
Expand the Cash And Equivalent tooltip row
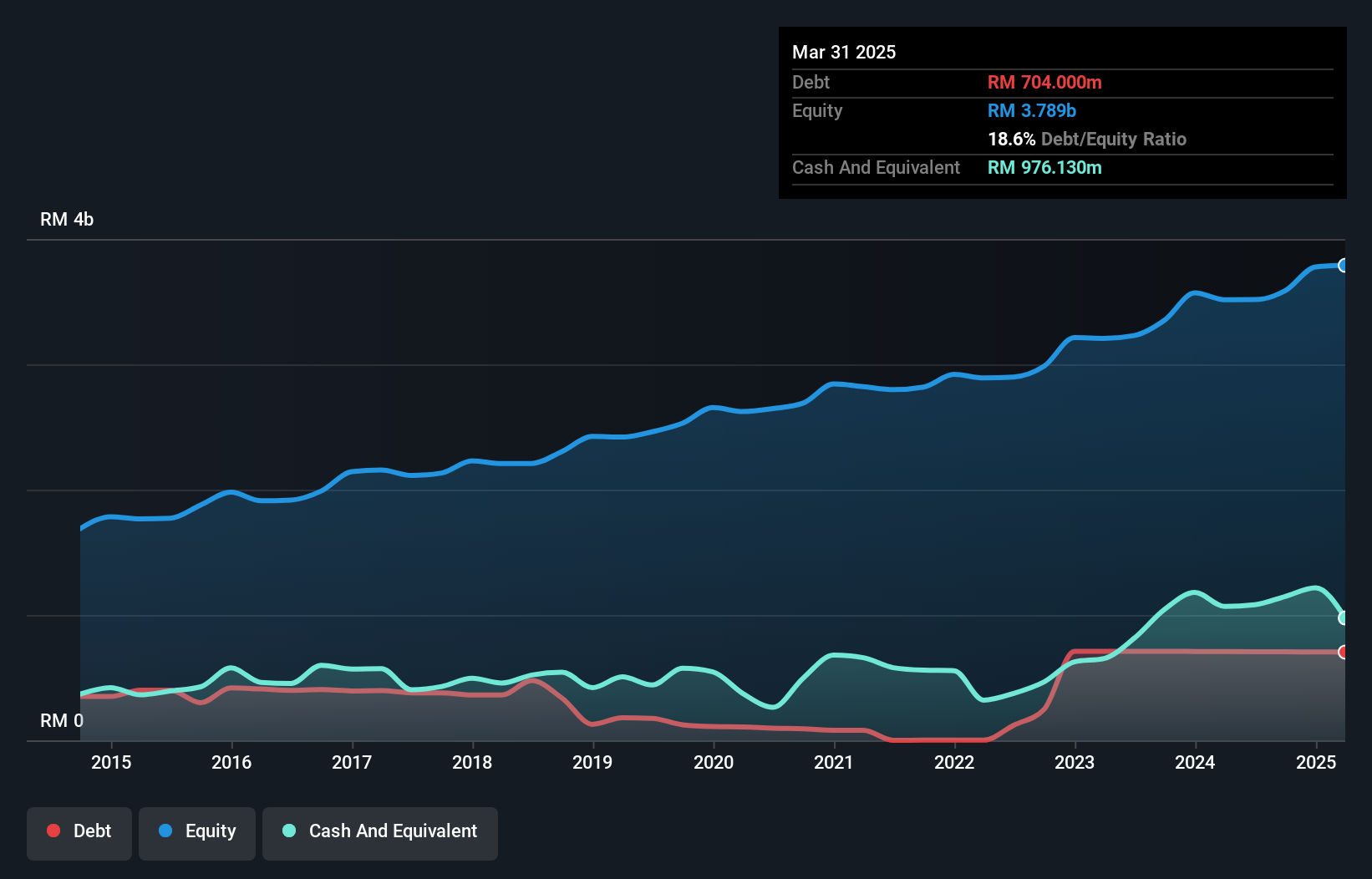coord(876,167)
